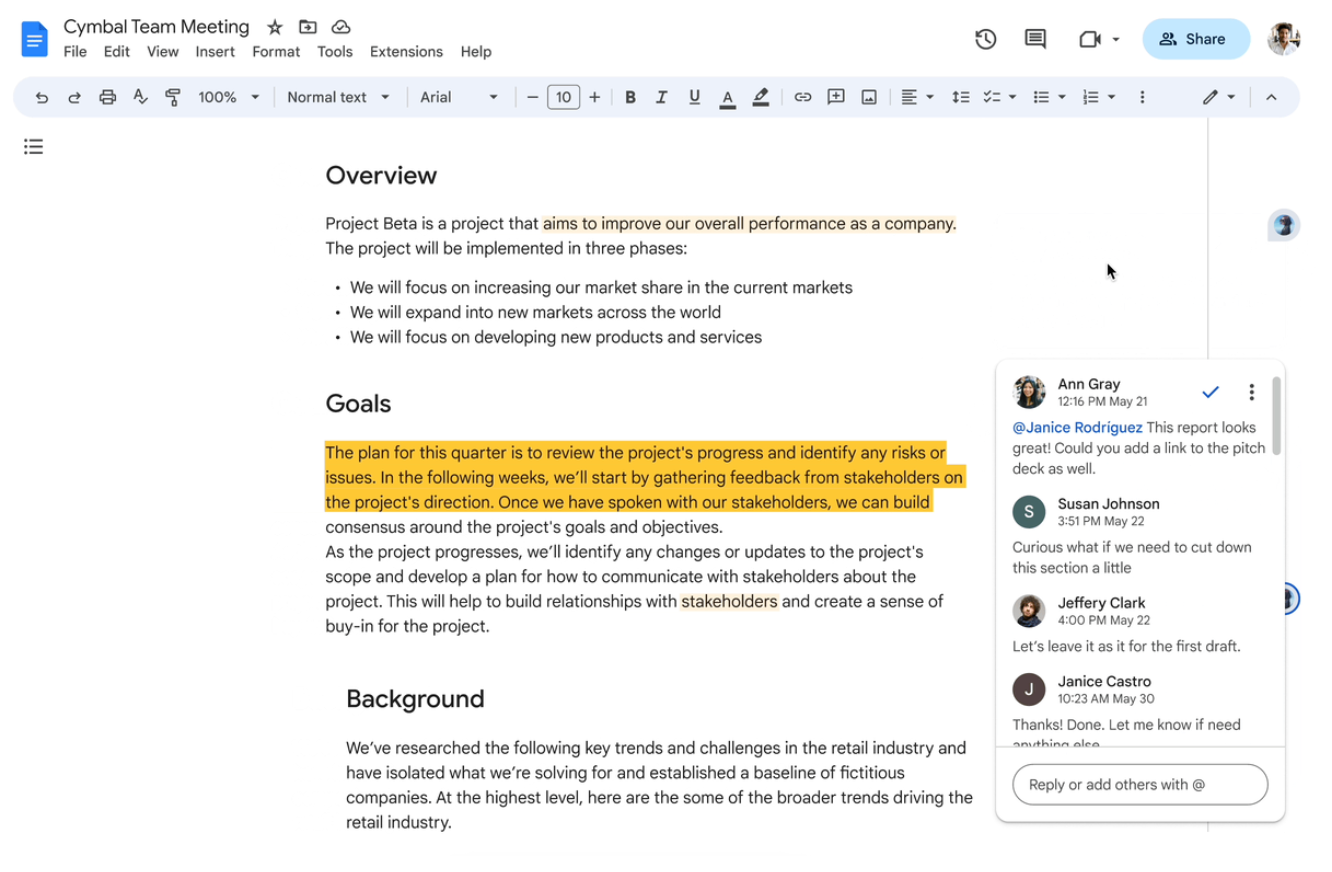1332x872 pixels.
Task: Star the Cymbal Team Meeting document
Action: (274, 27)
